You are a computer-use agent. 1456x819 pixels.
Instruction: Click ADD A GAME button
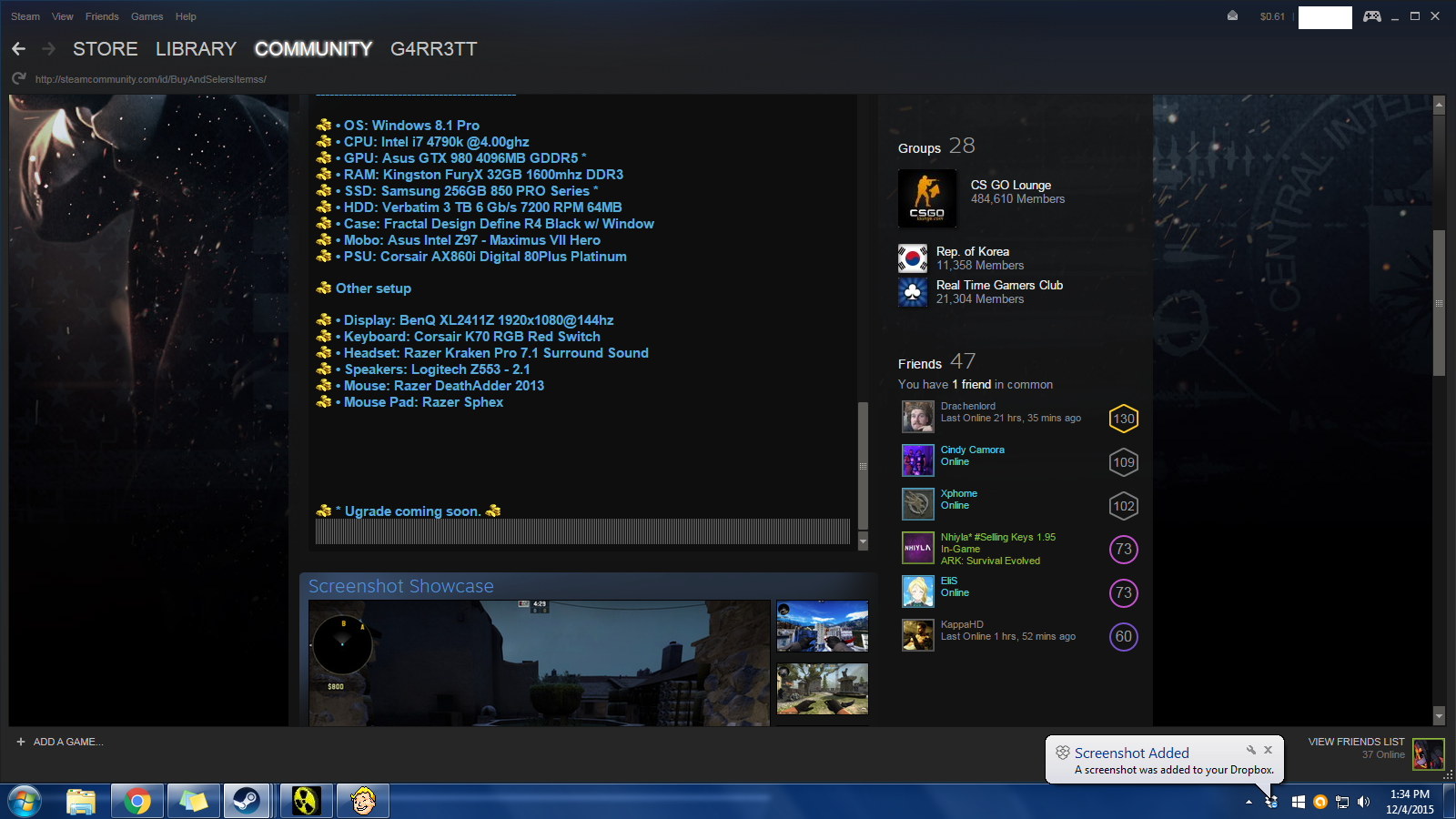tap(60, 742)
